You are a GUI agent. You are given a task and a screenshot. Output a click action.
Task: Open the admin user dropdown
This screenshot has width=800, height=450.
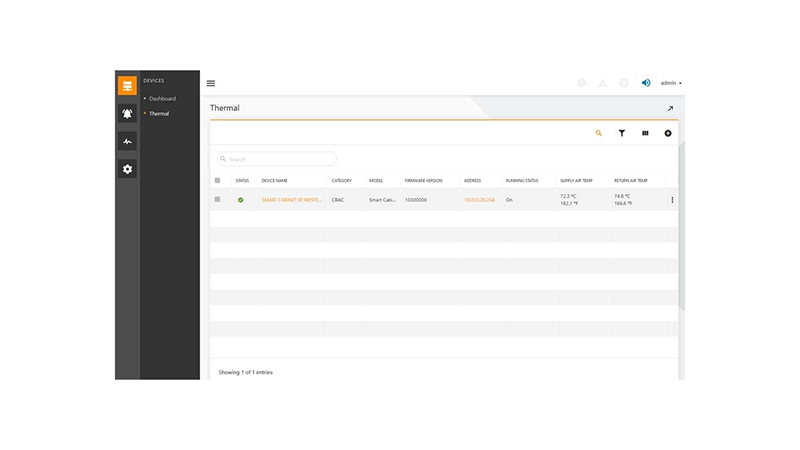pyautogui.click(x=671, y=83)
